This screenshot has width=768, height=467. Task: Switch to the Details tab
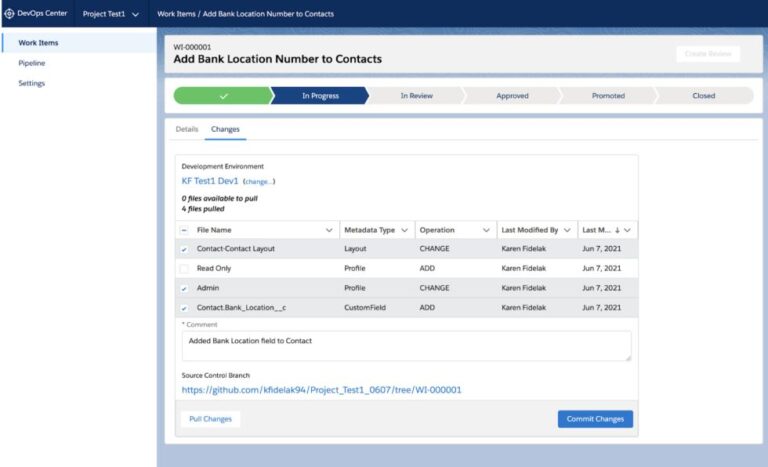point(187,130)
